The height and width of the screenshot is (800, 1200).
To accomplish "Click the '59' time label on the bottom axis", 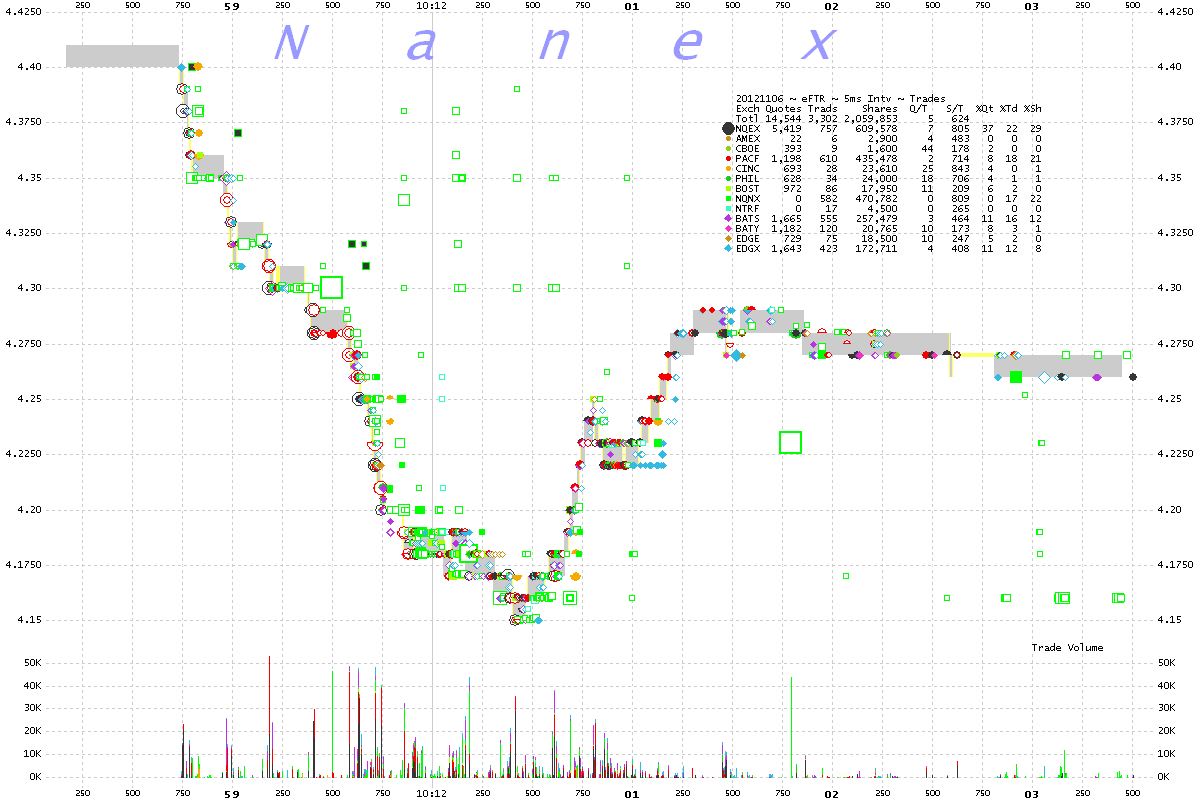I will (232, 794).
